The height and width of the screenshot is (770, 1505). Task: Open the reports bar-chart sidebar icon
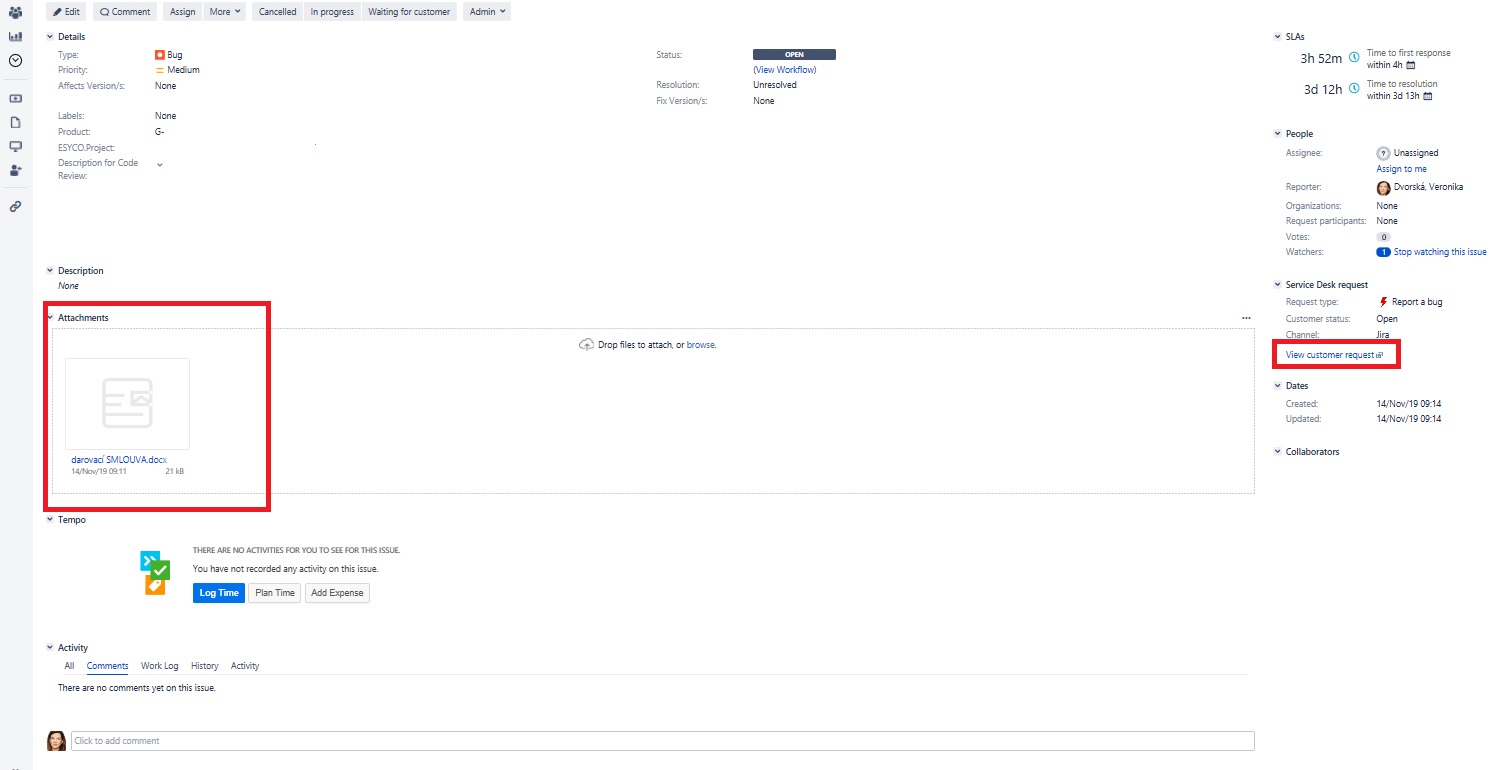coord(15,36)
